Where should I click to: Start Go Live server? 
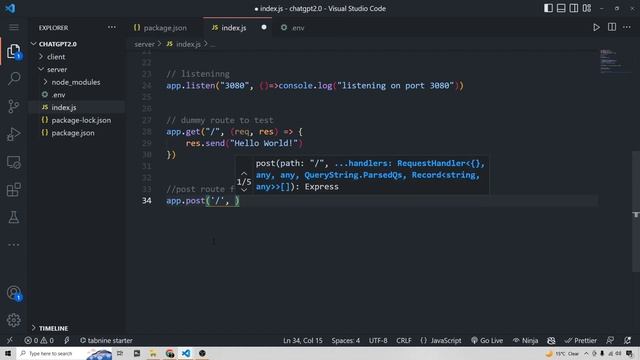(487, 340)
